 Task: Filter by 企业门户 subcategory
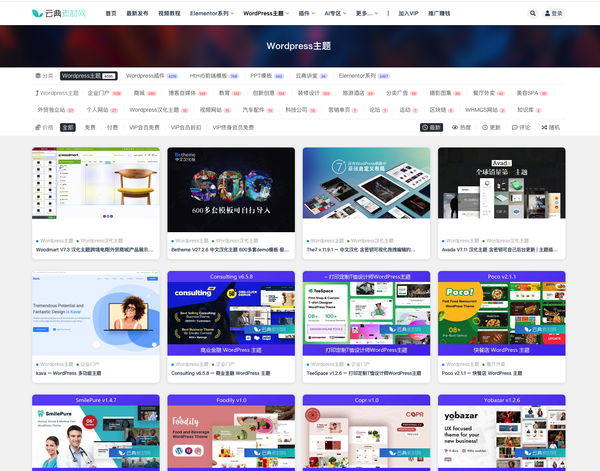tap(104, 93)
